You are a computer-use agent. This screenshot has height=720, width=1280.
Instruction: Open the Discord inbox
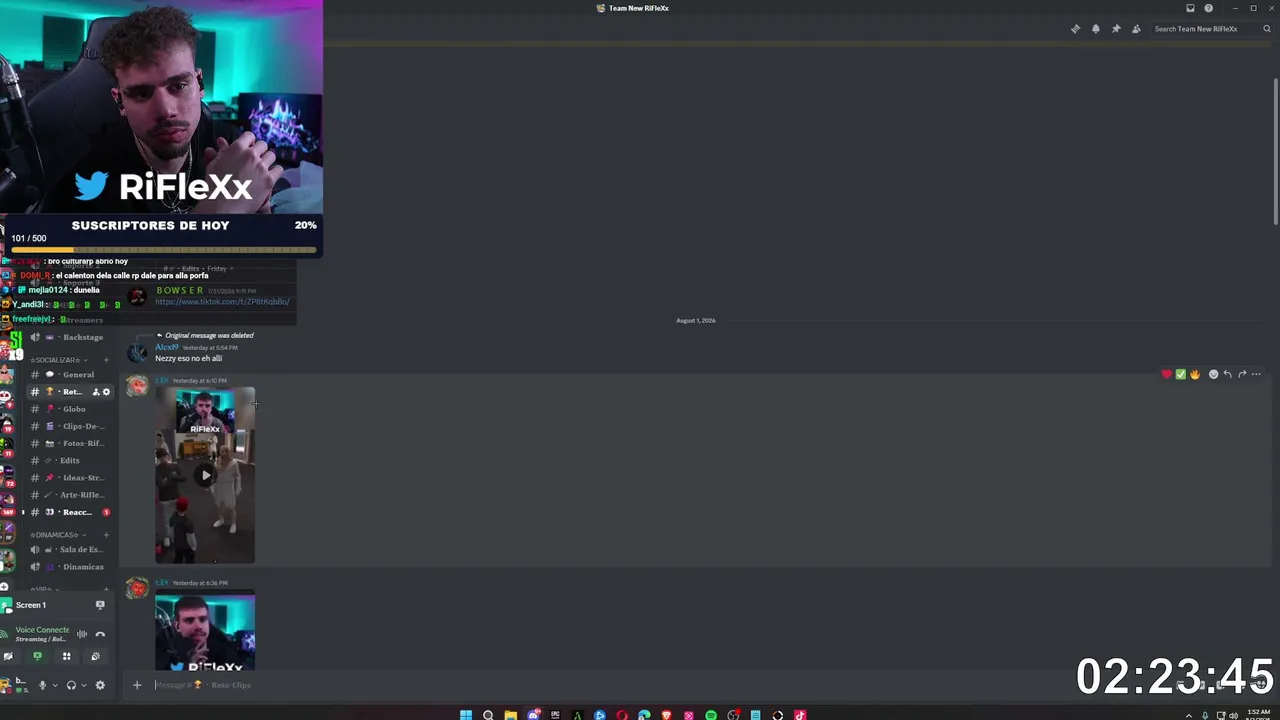click(x=1190, y=8)
